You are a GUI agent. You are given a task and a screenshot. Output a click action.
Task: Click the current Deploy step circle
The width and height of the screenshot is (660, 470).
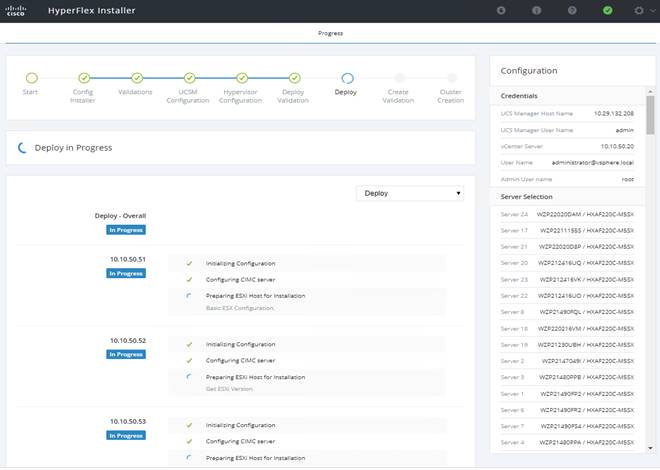click(347, 78)
